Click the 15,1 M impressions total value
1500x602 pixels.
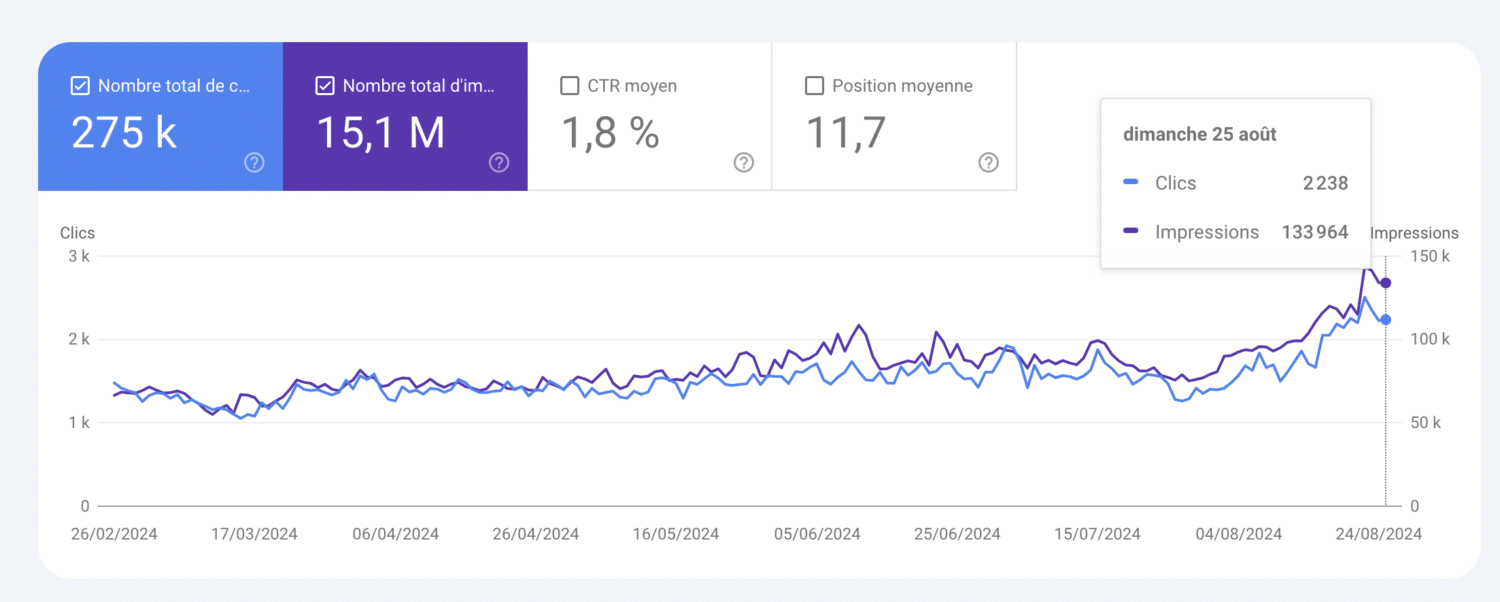(x=381, y=132)
